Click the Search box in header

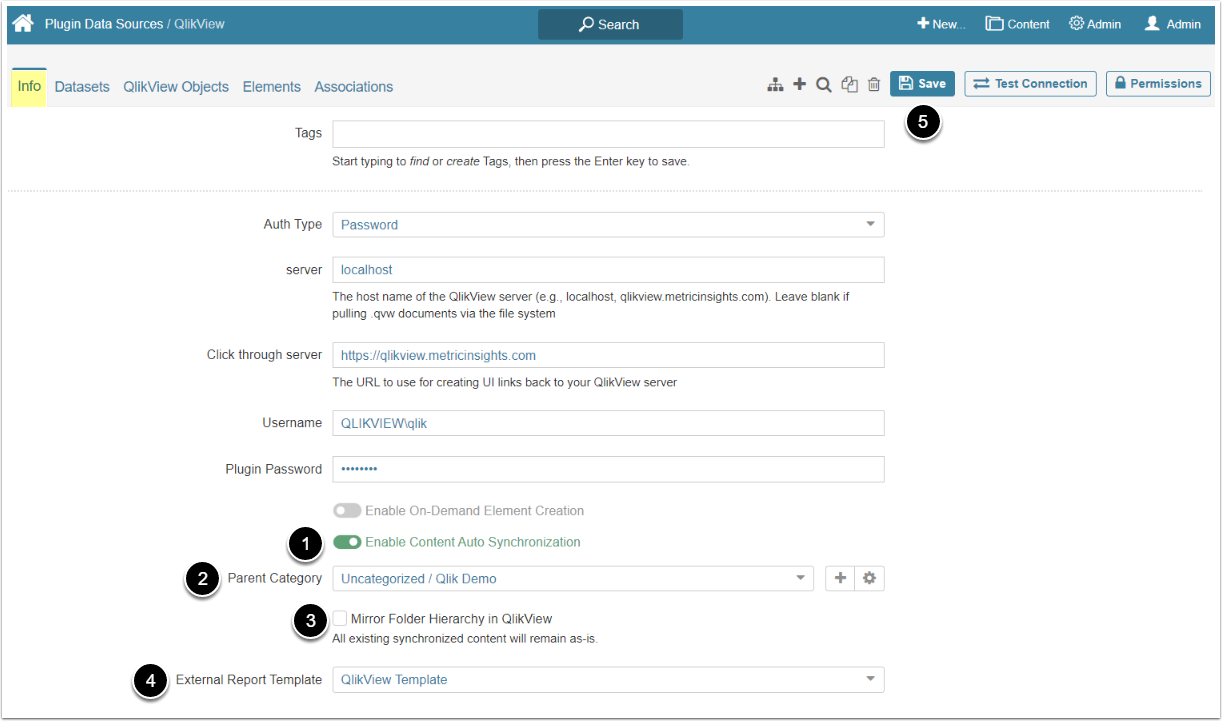pos(610,24)
